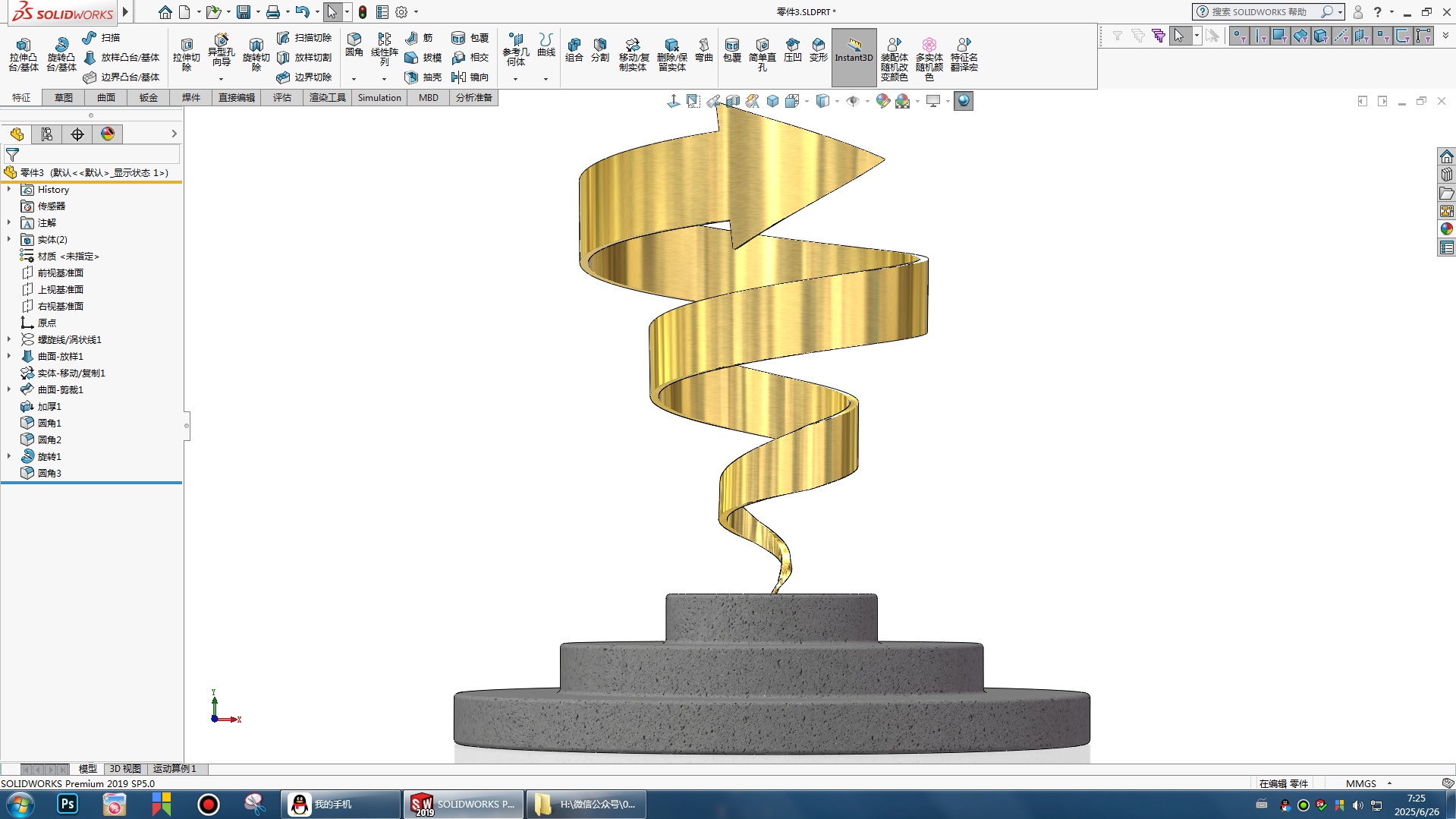Open the 运动算例1 motion study tab
Screen dimensions: 1456x819
(175, 769)
